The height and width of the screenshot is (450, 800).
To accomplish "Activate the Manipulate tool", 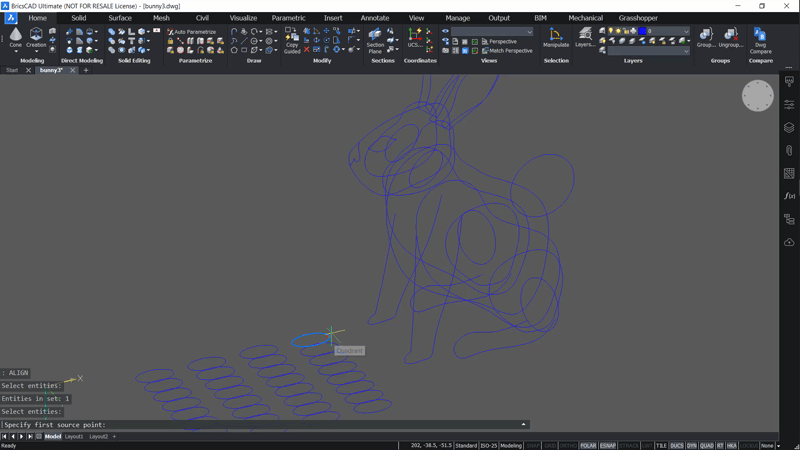I will click(556, 38).
